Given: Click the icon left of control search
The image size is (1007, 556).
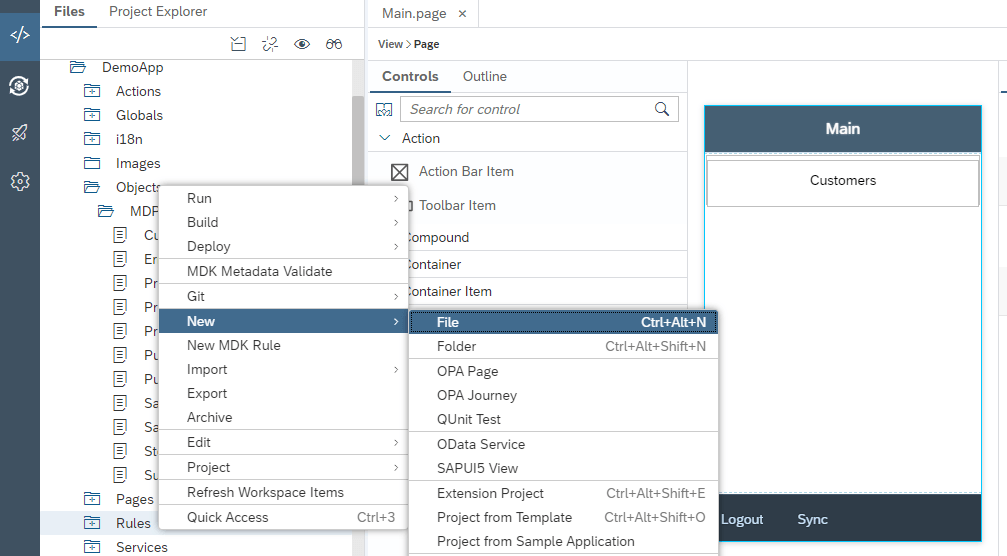Looking at the screenshot, I should click(x=384, y=109).
